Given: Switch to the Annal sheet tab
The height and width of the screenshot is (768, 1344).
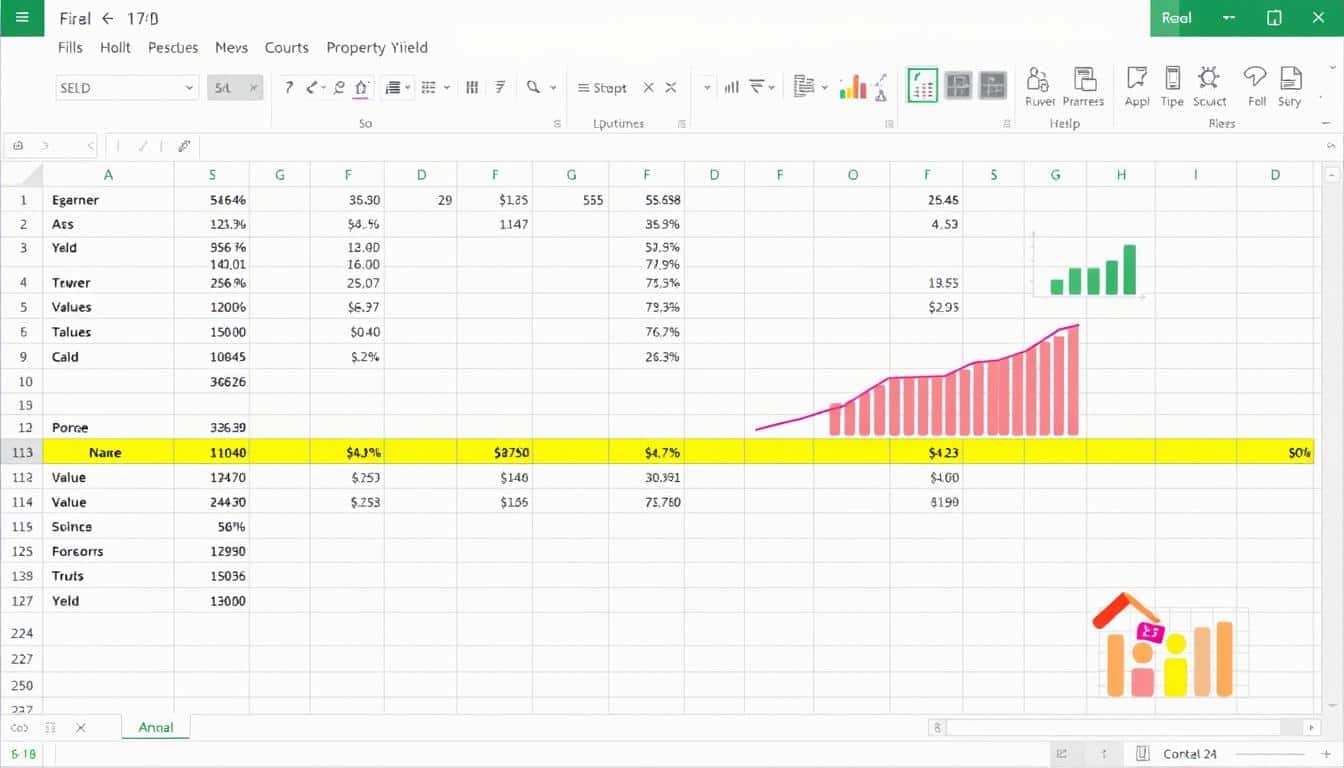Looking at the screenshot, I should coord(156,727).
